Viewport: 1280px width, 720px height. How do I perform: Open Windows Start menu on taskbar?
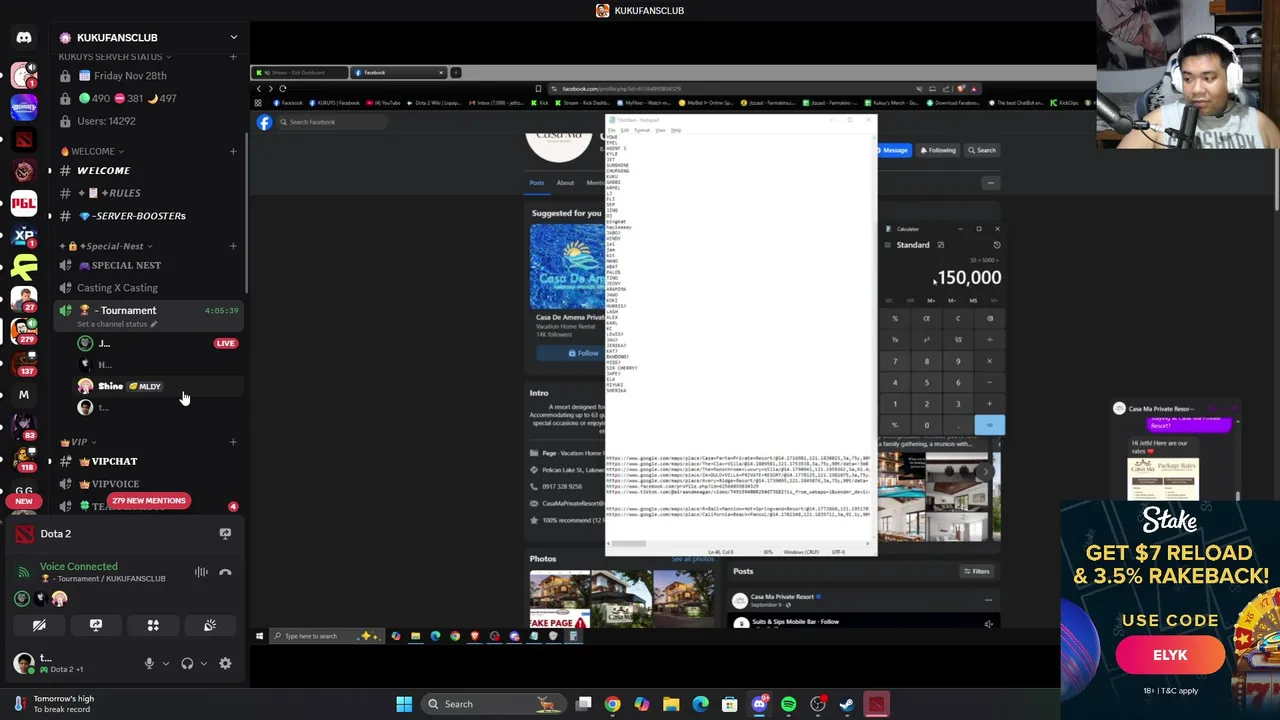[x=404, y=704]
